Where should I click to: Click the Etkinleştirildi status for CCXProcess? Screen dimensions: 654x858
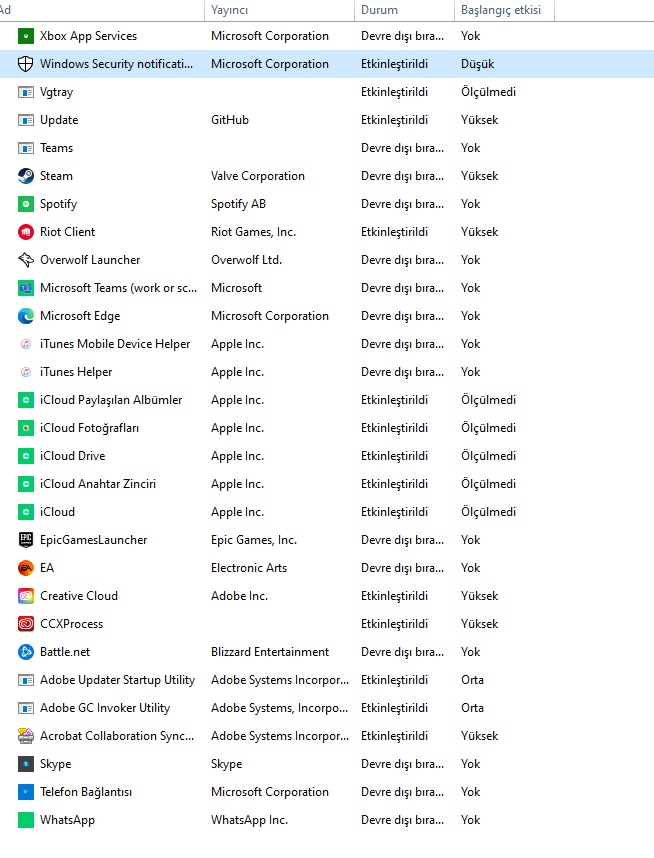point(394,624)
